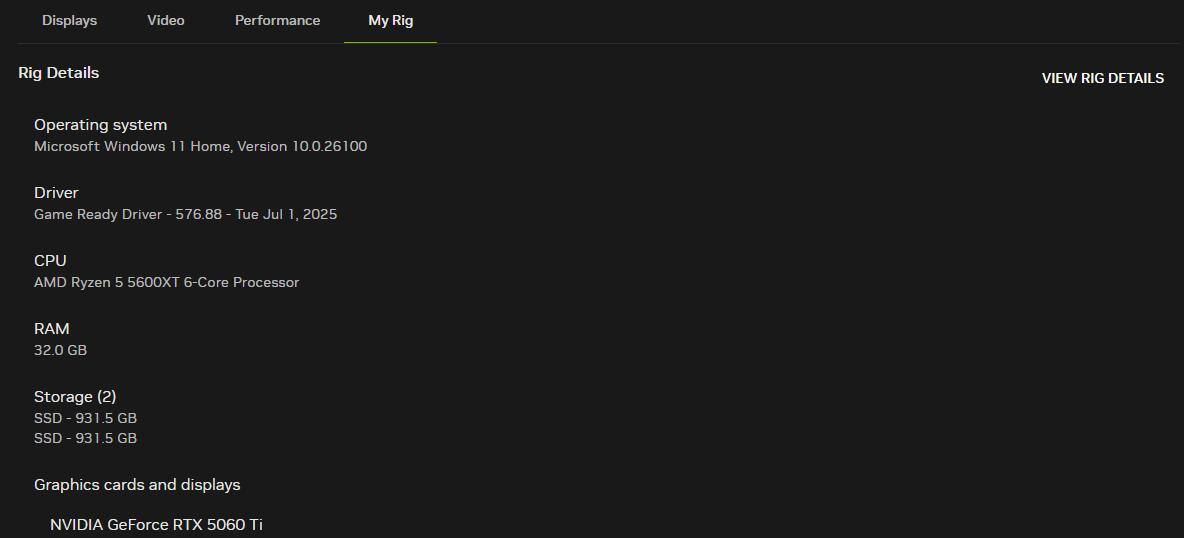
Task: Click the My Rig tab
Action: [x=390, y=20]
